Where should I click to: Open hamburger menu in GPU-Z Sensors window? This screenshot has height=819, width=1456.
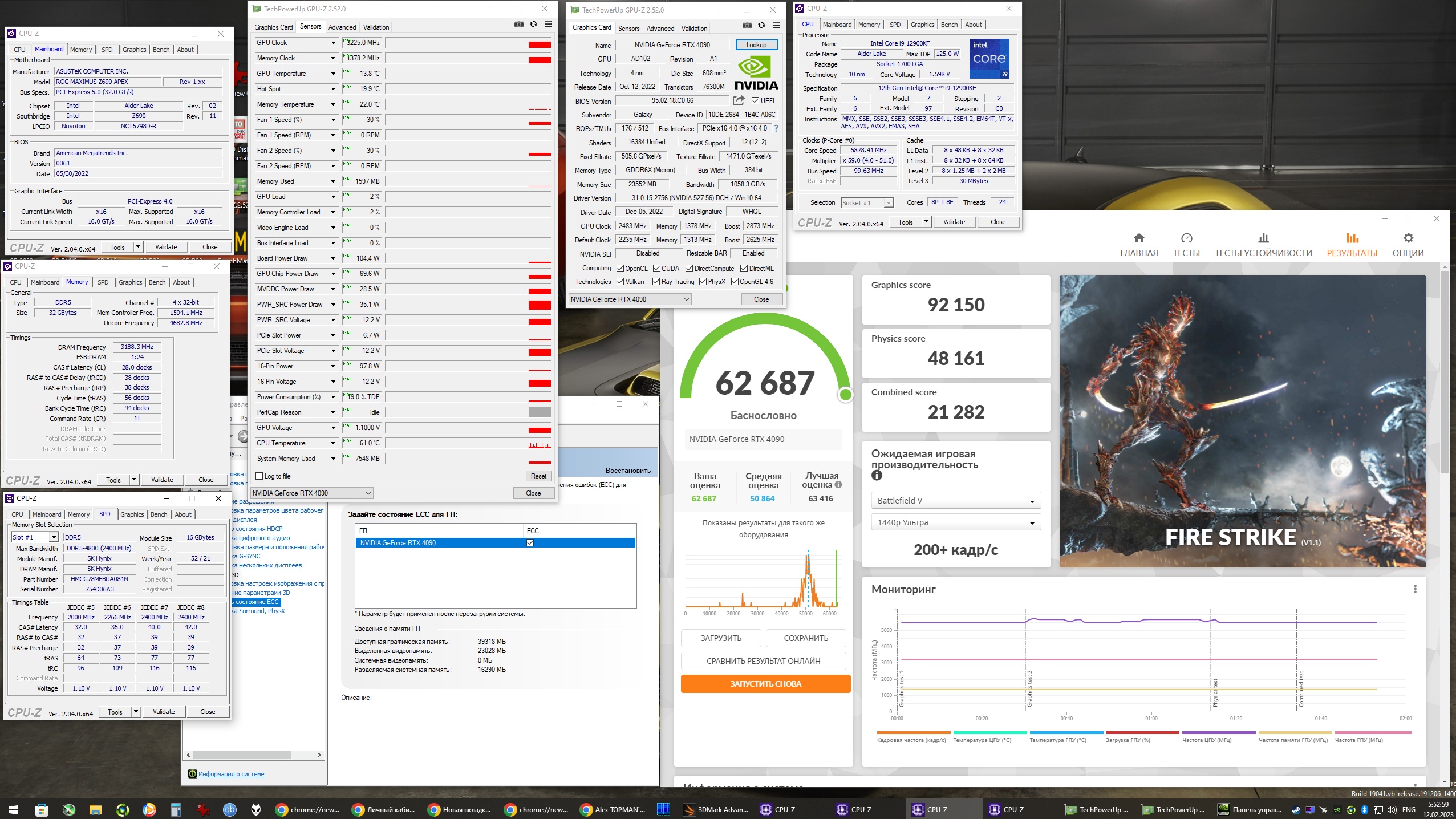tap(548, 25)
